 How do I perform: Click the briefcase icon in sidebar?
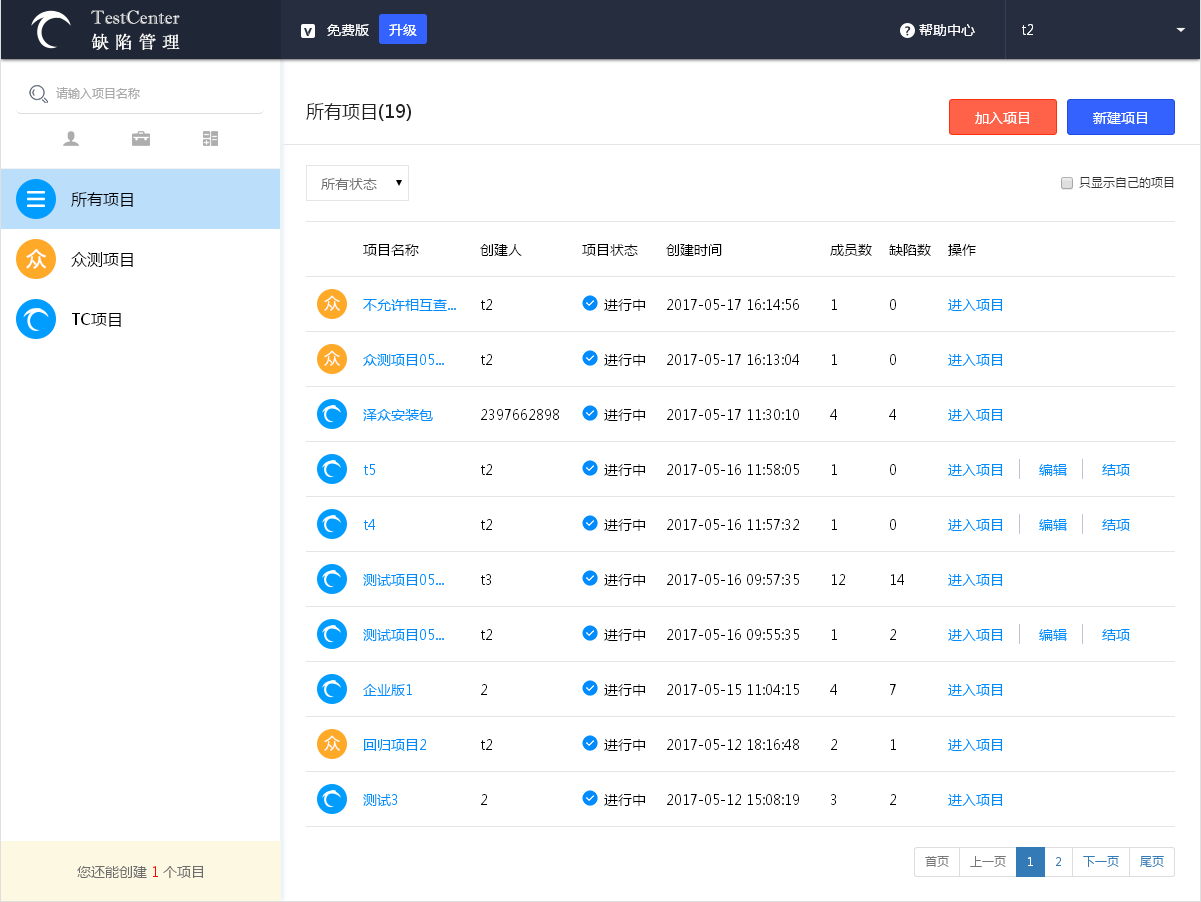tap(141, 139)
